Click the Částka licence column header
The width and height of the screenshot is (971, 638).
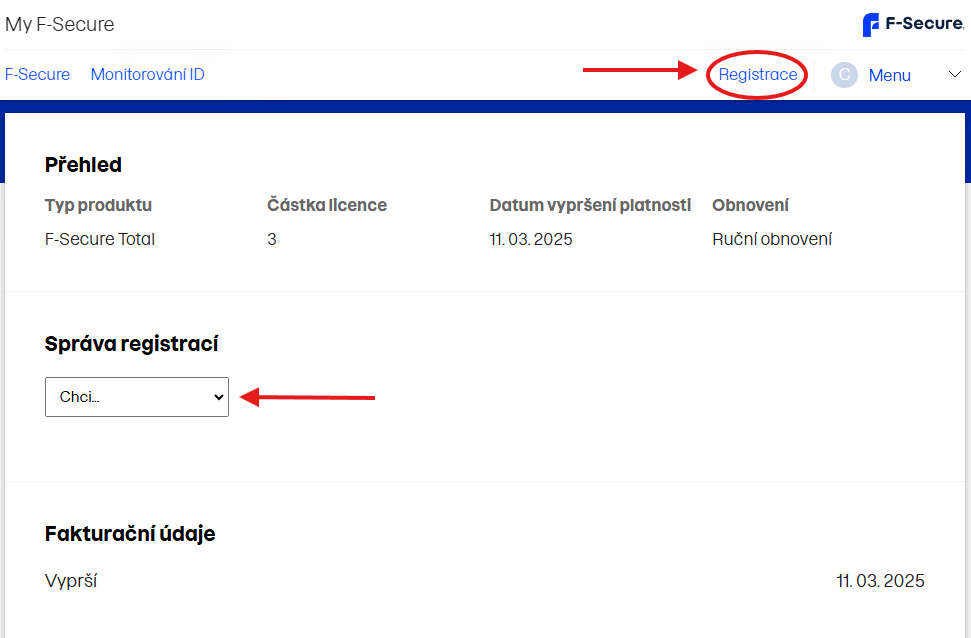(x=326, y=205)
